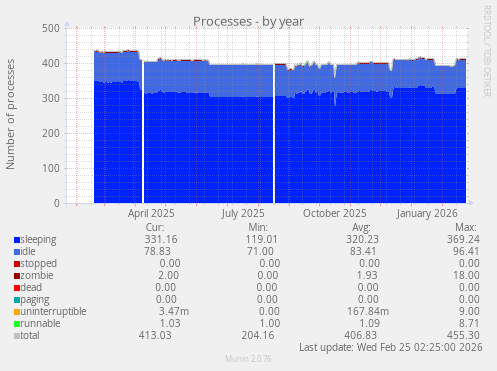Click zombie current value 2.00
Screen dimensions: 497x371
coord(168,275)
